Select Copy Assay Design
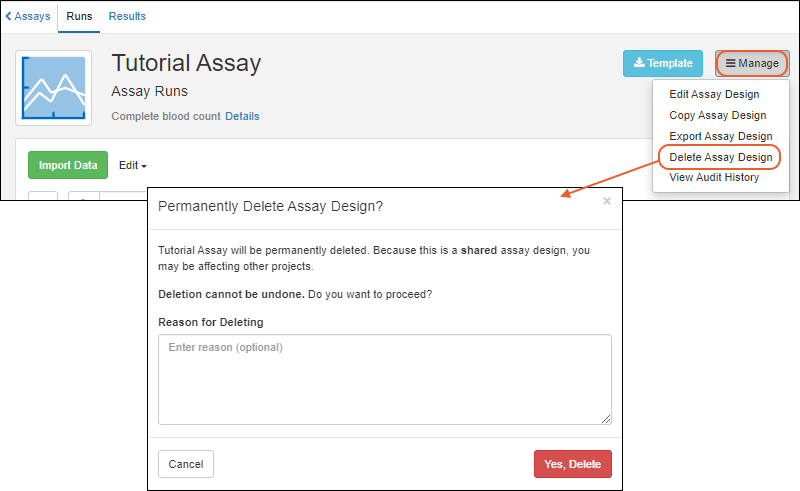This screenshot has height=491, width=800. (717, 115)
